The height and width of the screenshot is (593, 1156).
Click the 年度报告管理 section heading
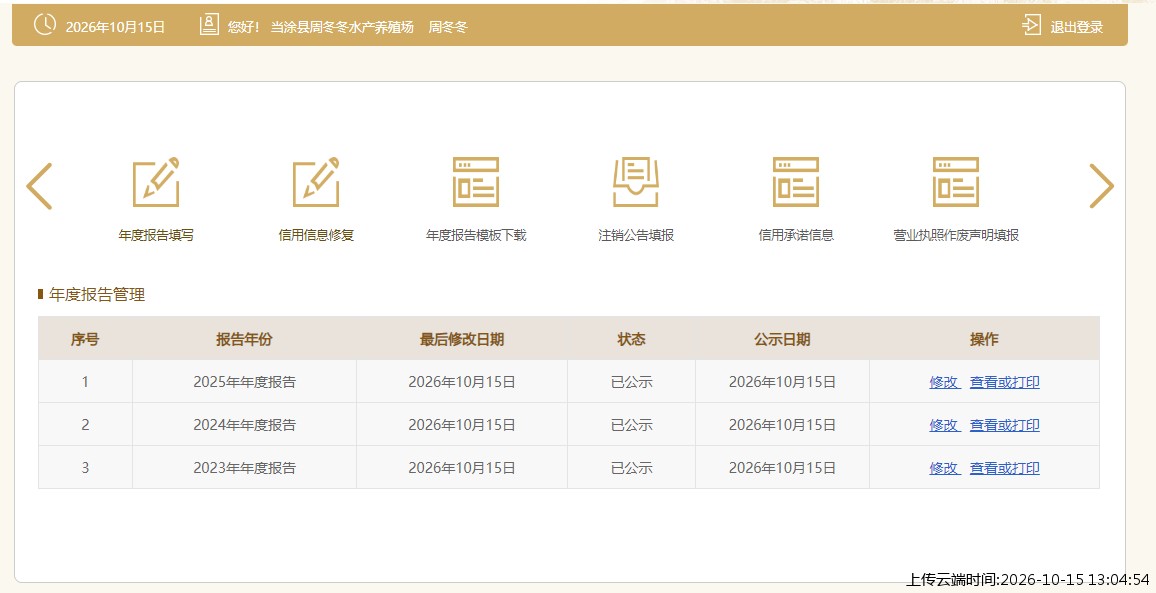click(x=97, y=295)
